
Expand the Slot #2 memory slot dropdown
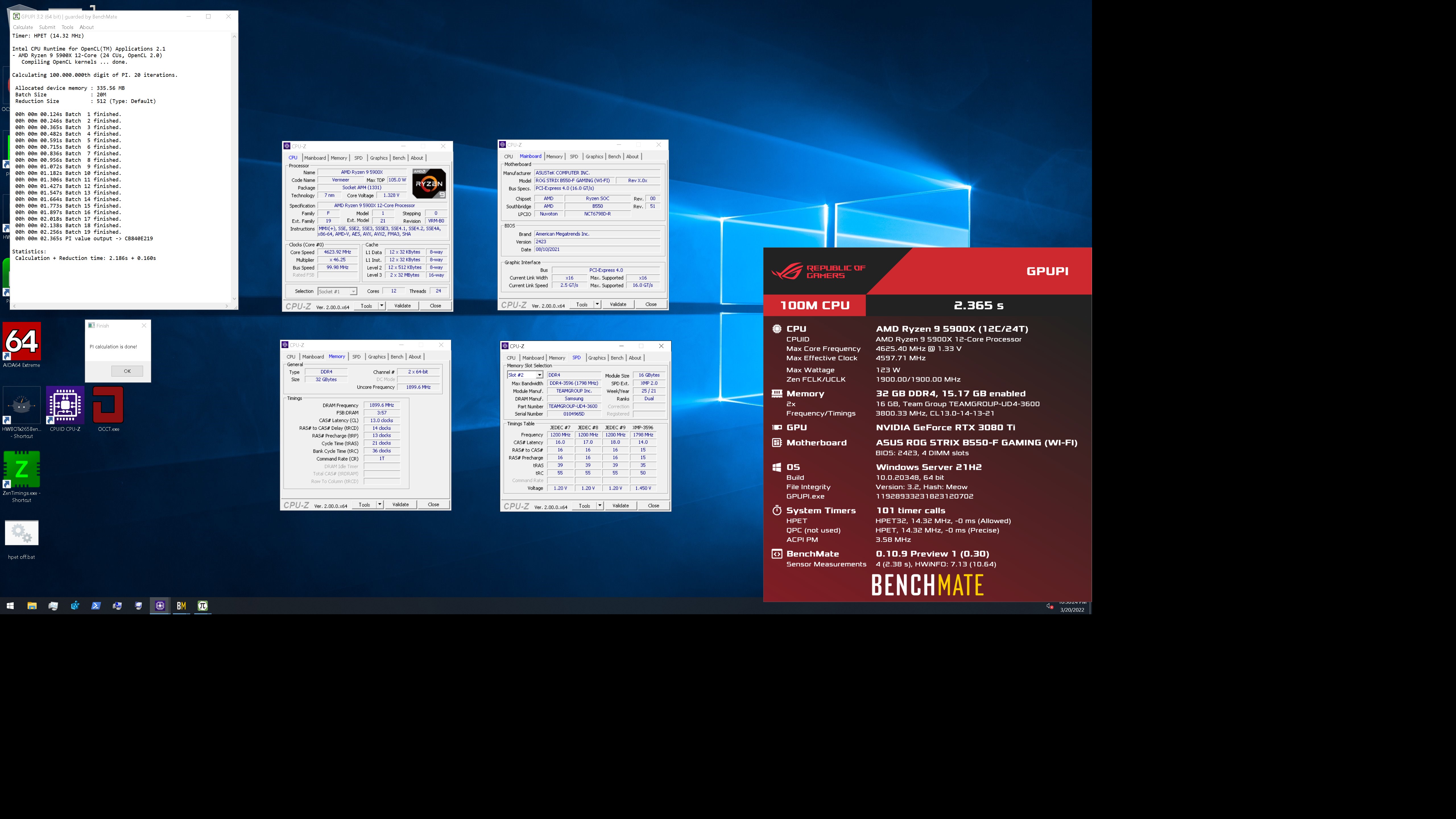pos(539,375)
